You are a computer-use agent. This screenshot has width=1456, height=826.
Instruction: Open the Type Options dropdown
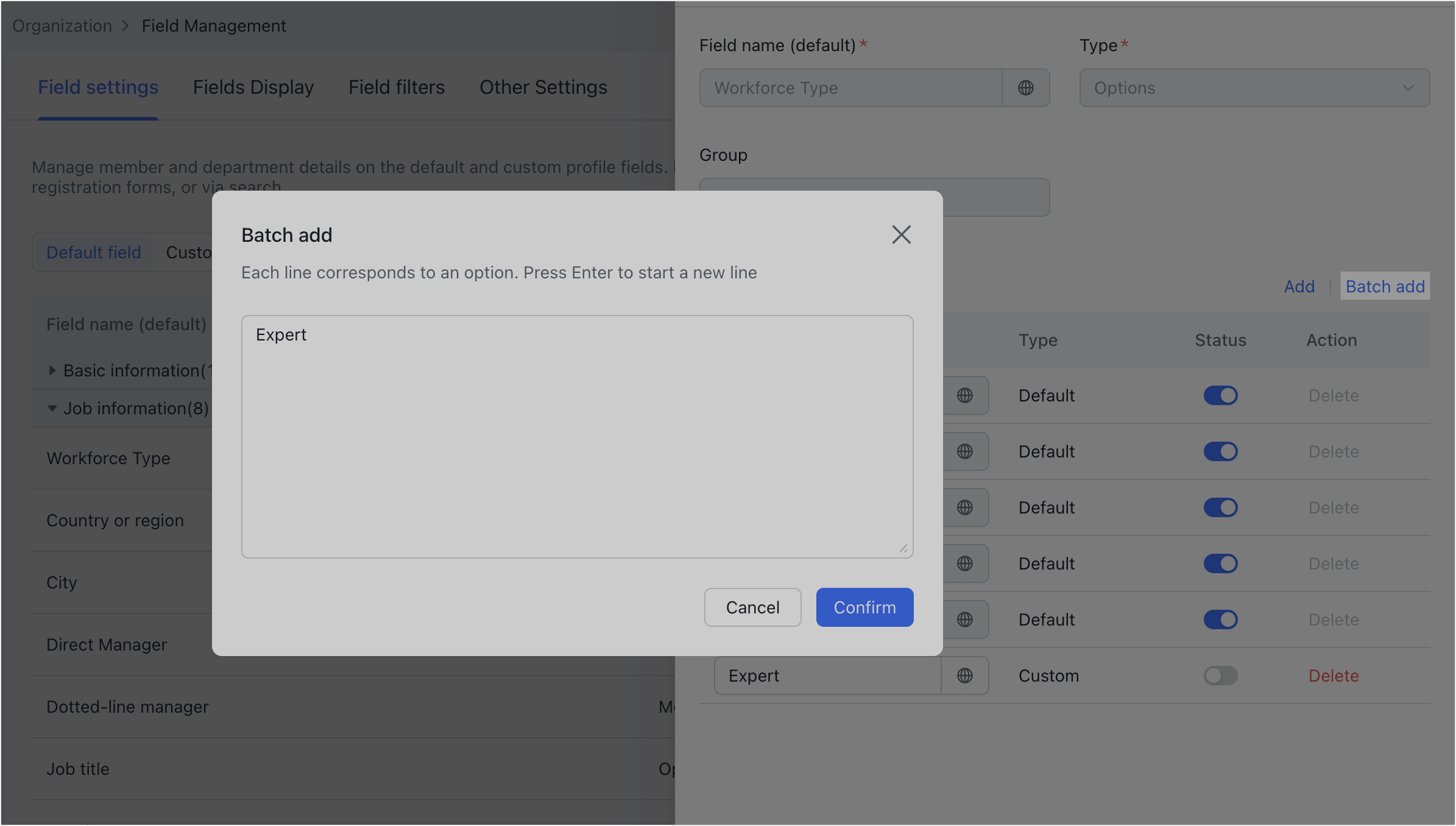point(1254,88)
